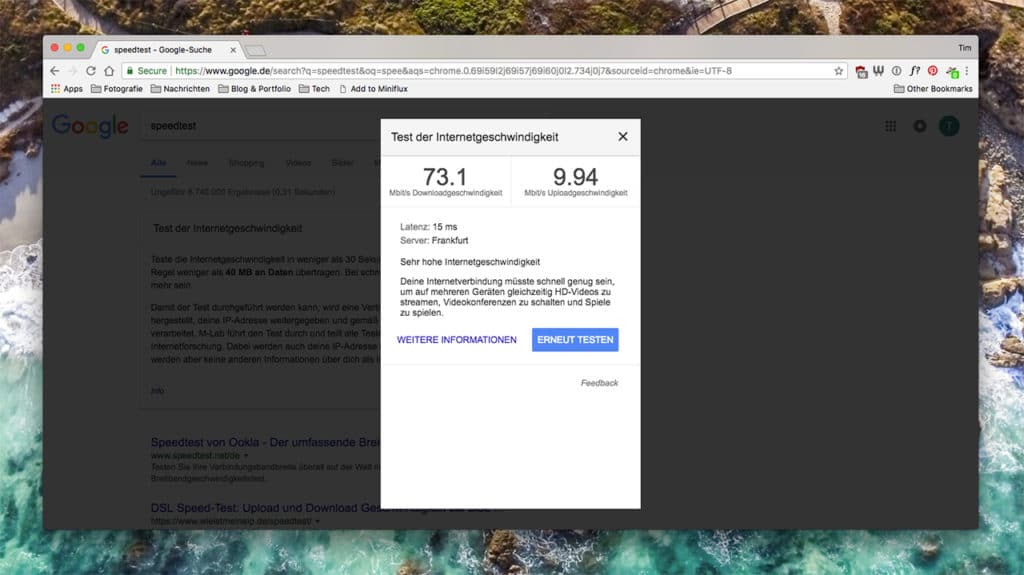The image size is (1024, 575).
Task: Click the W extension icon
Action: pyautogui.click(x=878, y=71)
